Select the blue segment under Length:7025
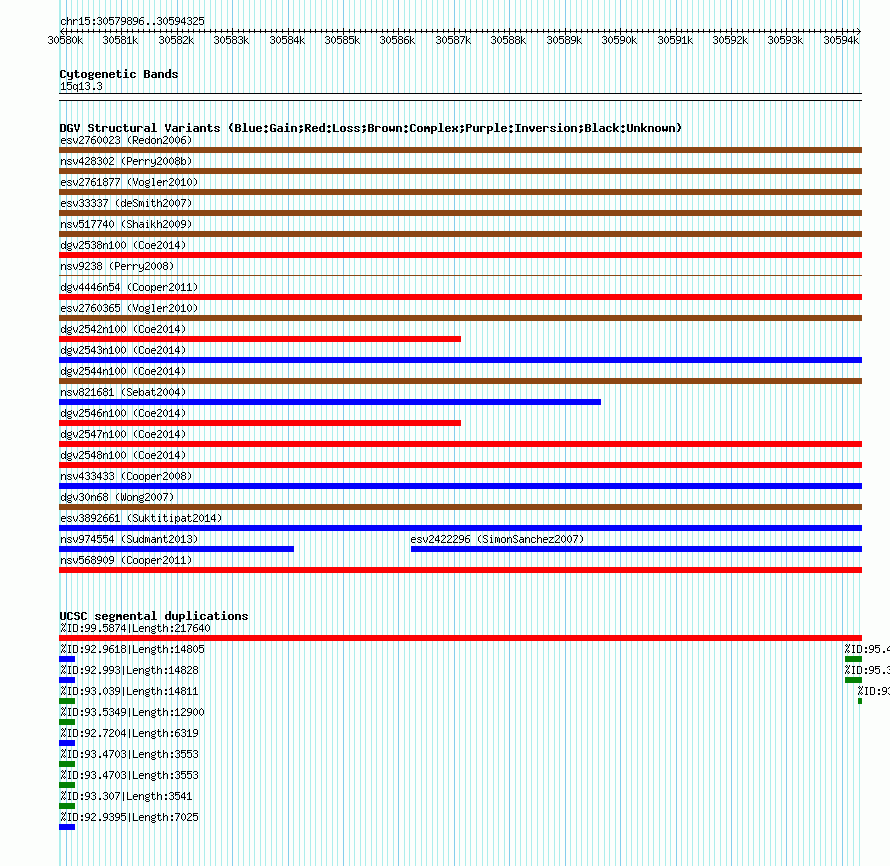Viewport: 890px width, 866px height. [67, 827]
